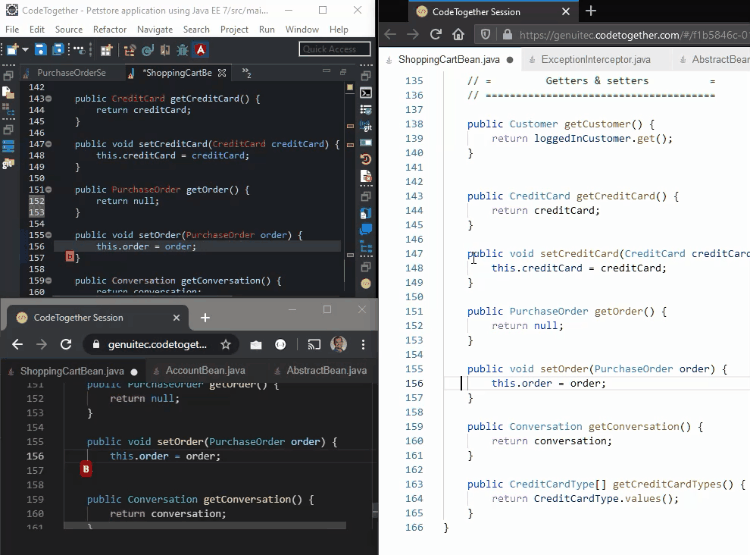Expand the New file dropdown arrow in Eclipse

pyautogui.click(x=24, y=49)
